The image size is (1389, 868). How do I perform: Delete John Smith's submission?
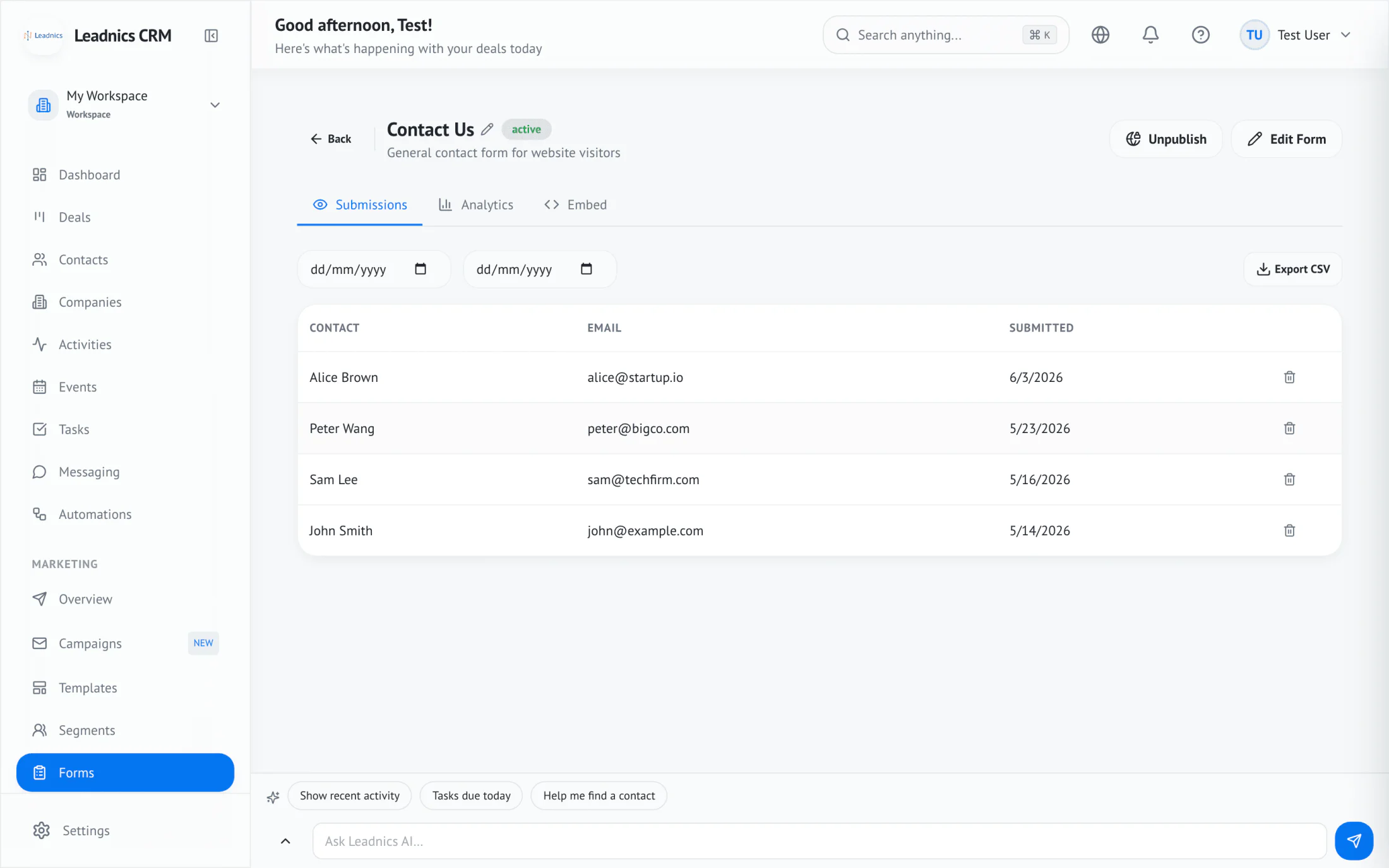[1289, 530]
